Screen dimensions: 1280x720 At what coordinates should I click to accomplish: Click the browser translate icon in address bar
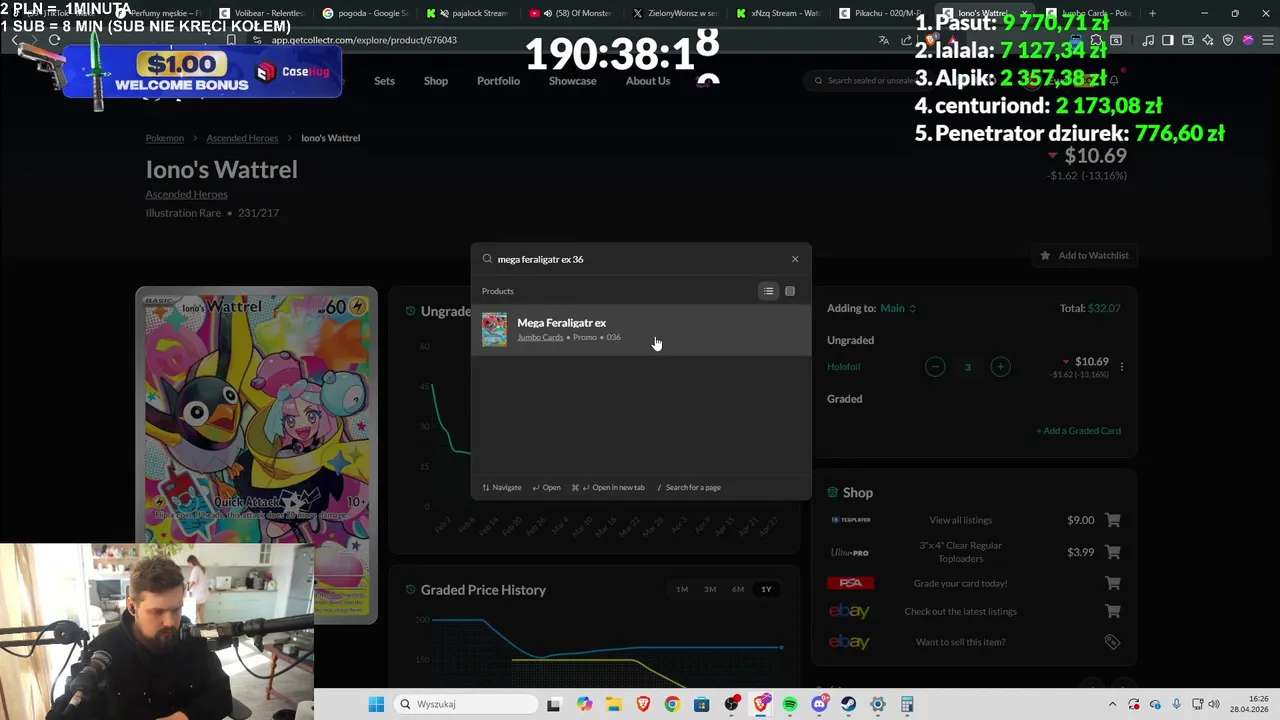(884, 40)
